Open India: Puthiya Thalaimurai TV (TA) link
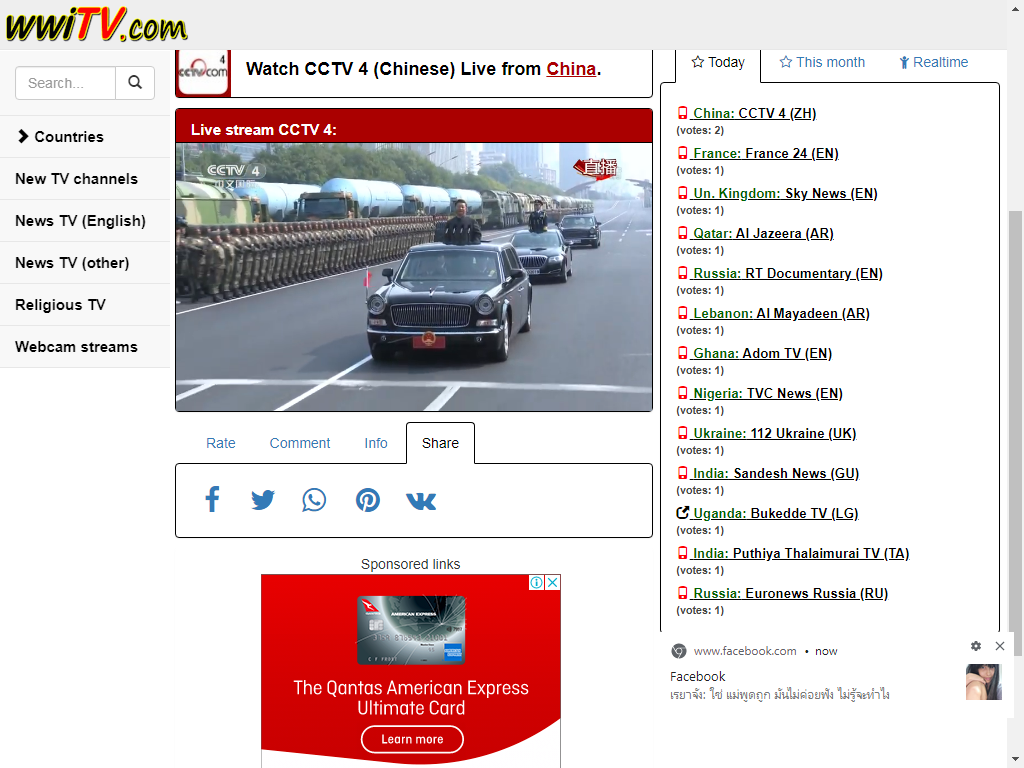This screenshot has height=768, width=1024. tap(793, 553)
